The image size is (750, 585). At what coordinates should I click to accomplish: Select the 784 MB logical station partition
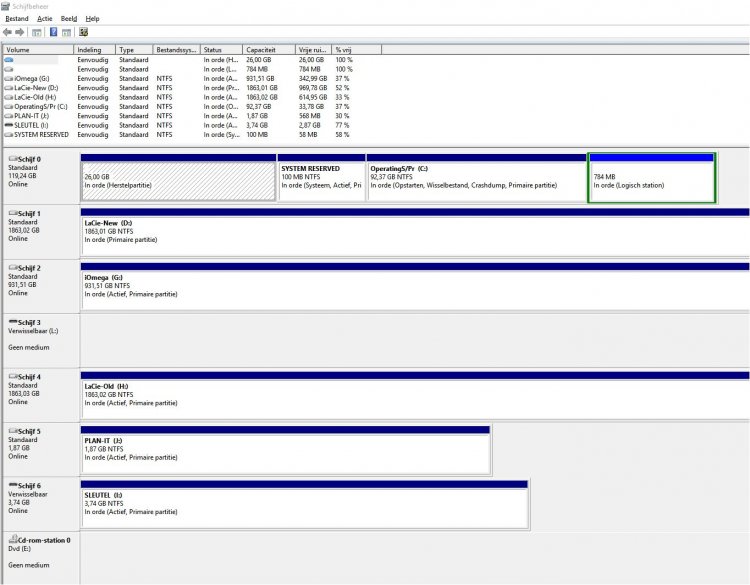(x=652, y=181)
